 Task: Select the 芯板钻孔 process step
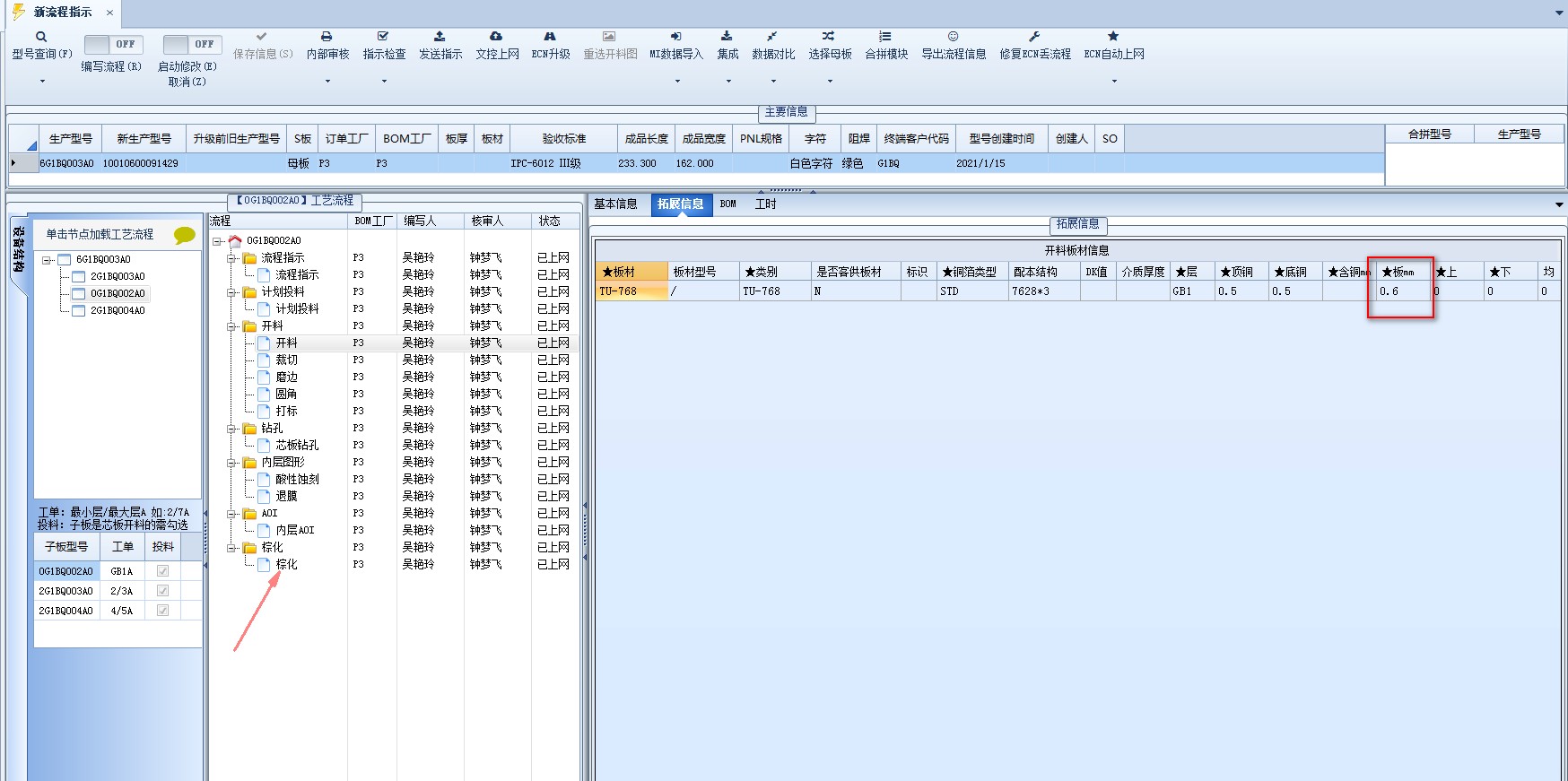[297, 446]
